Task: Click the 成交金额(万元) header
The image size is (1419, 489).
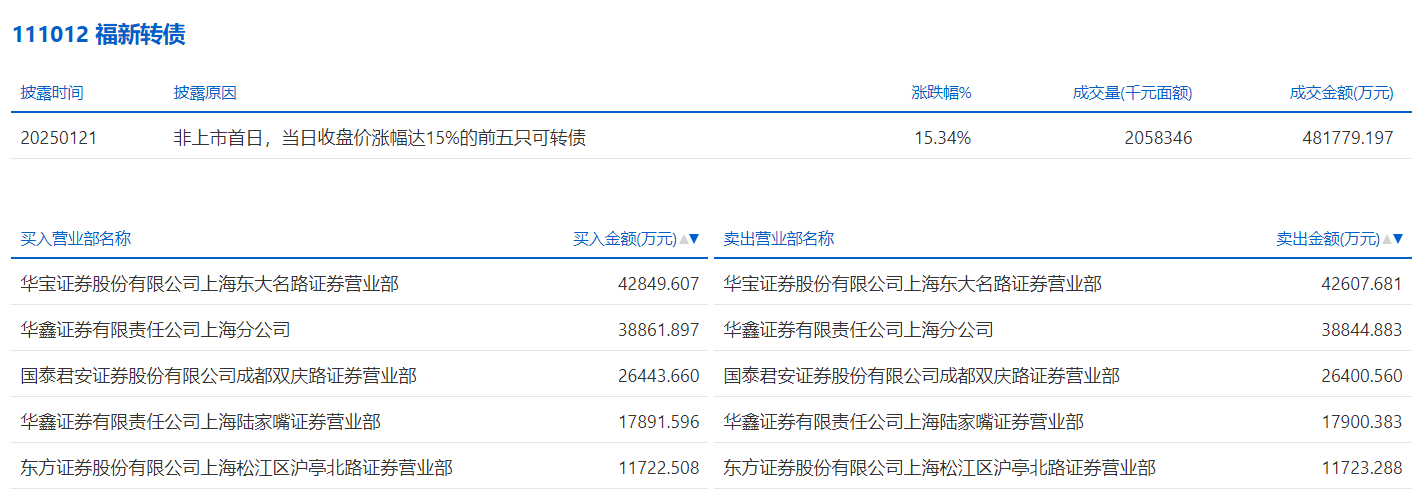Action: coord(1341,93)
